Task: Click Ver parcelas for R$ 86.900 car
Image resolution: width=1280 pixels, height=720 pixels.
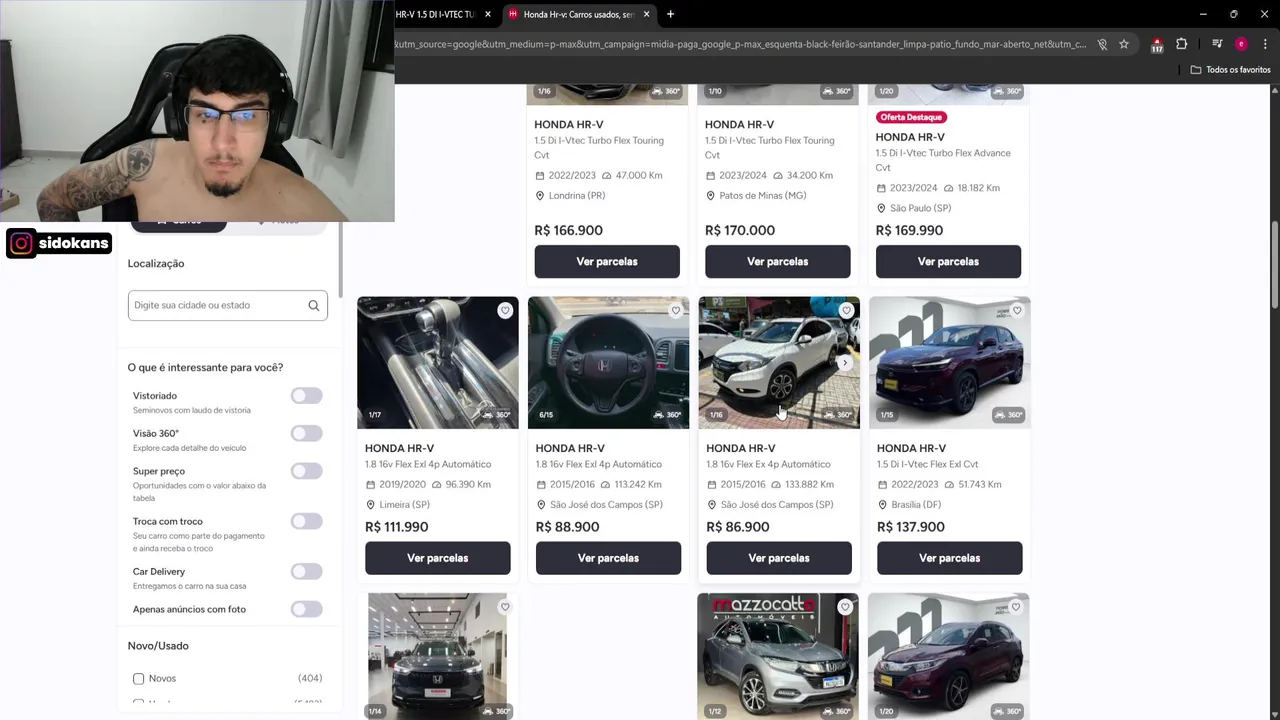Action: point(779,558)
